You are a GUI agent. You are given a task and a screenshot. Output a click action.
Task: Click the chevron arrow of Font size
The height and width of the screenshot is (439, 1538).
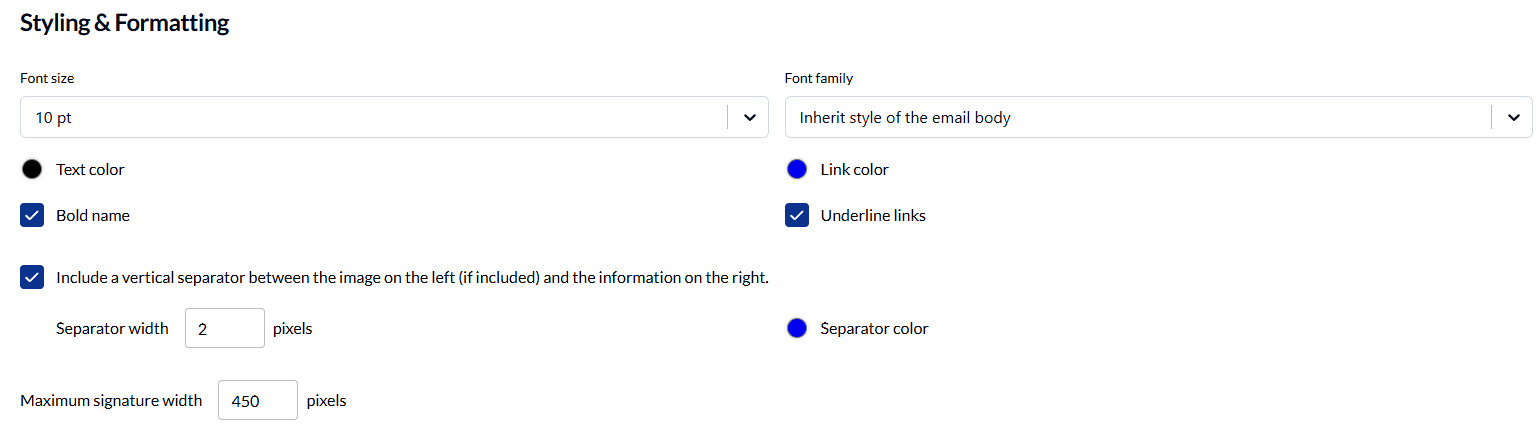749,117
